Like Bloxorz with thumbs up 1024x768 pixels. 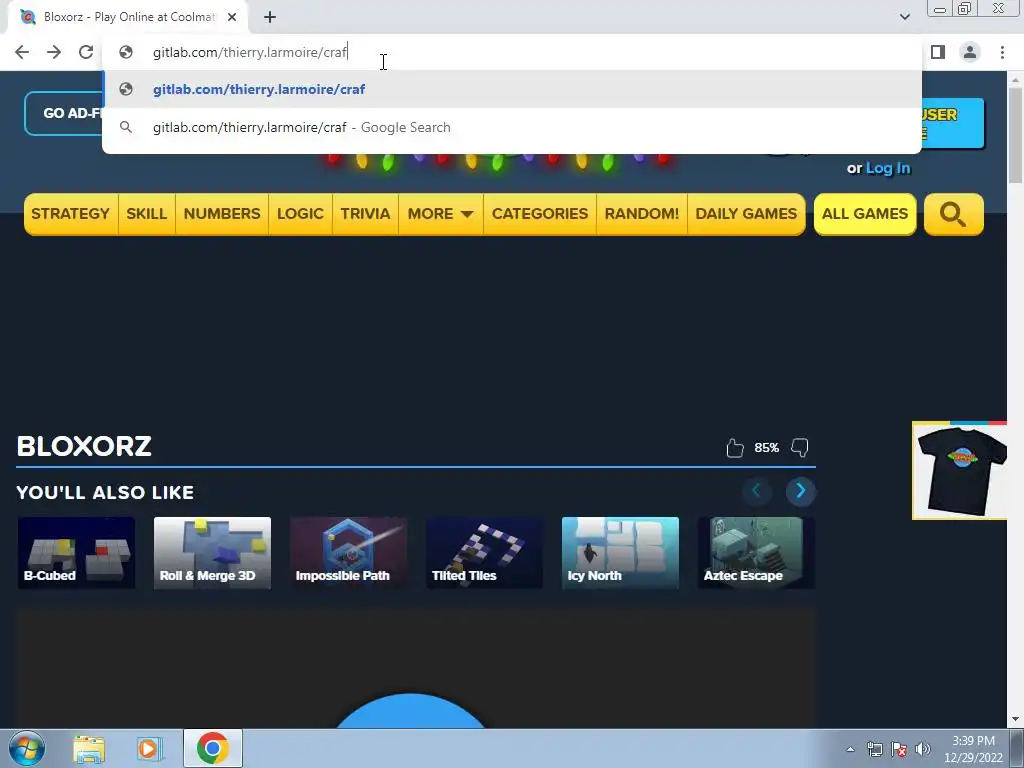point(735,448)
